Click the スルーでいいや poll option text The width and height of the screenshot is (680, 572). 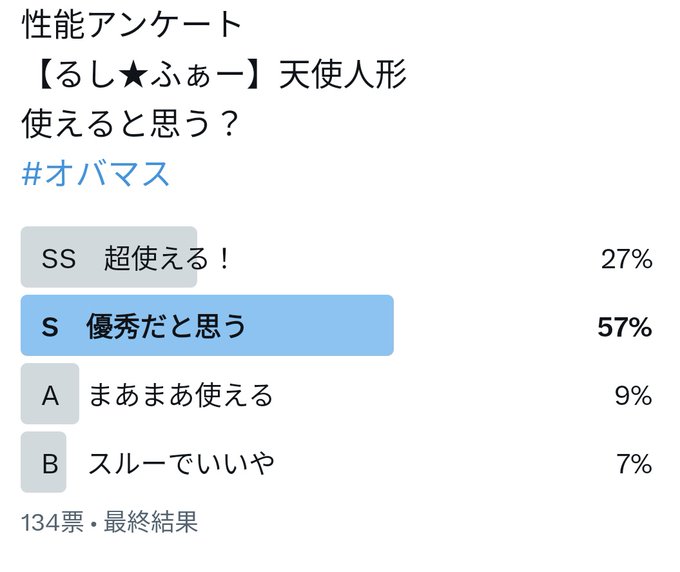pos(181,463)
